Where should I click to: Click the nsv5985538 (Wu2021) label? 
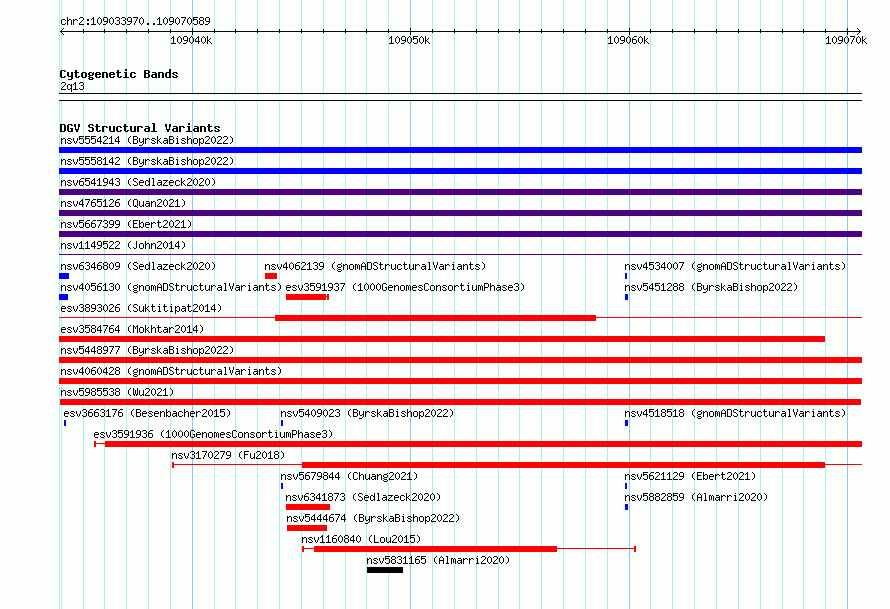tap(117, 392)
